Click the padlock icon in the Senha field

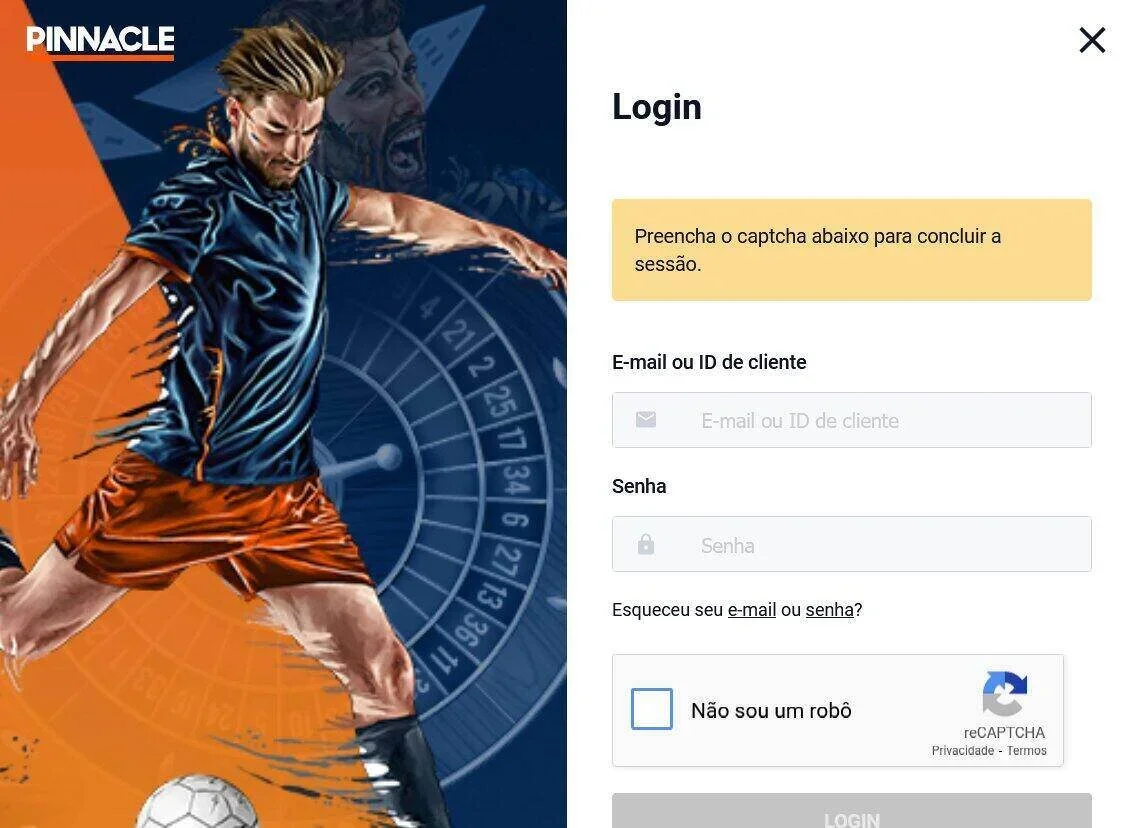click(646, 545)
